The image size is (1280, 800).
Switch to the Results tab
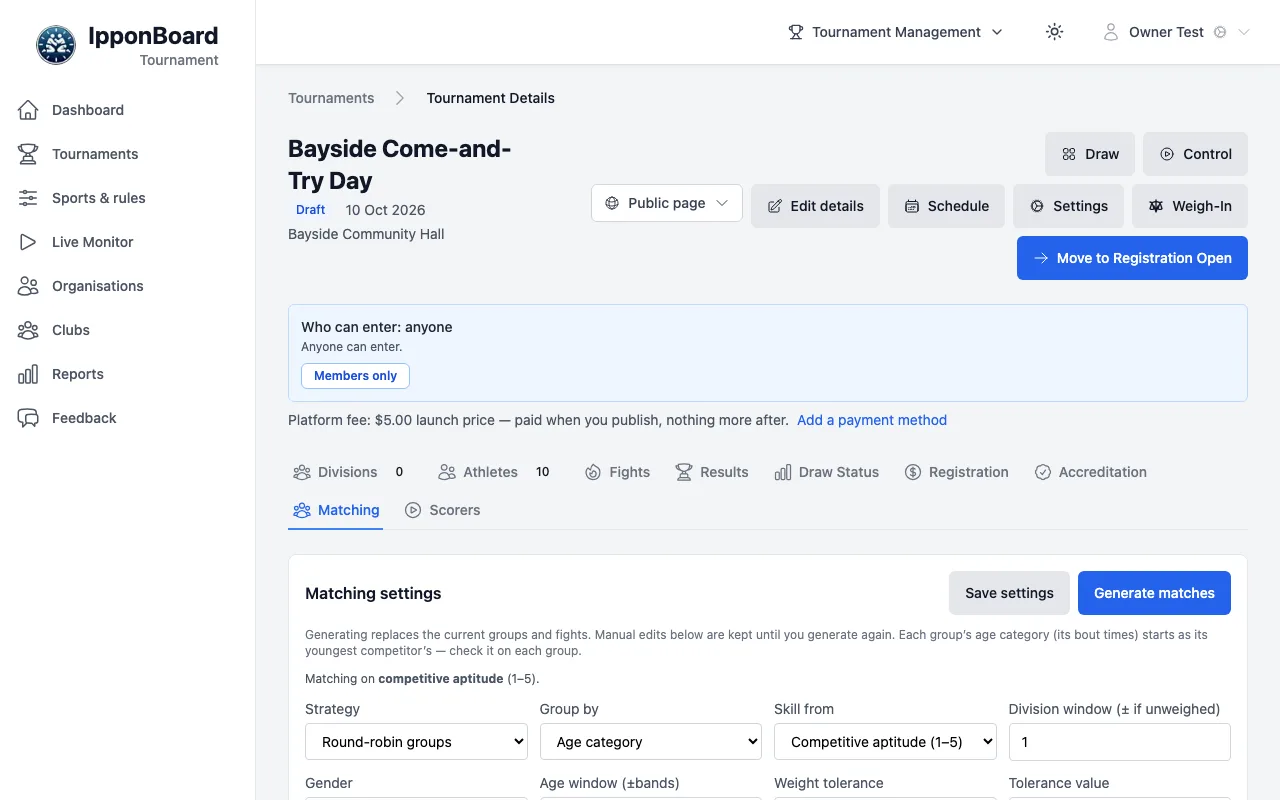(711, 472)
